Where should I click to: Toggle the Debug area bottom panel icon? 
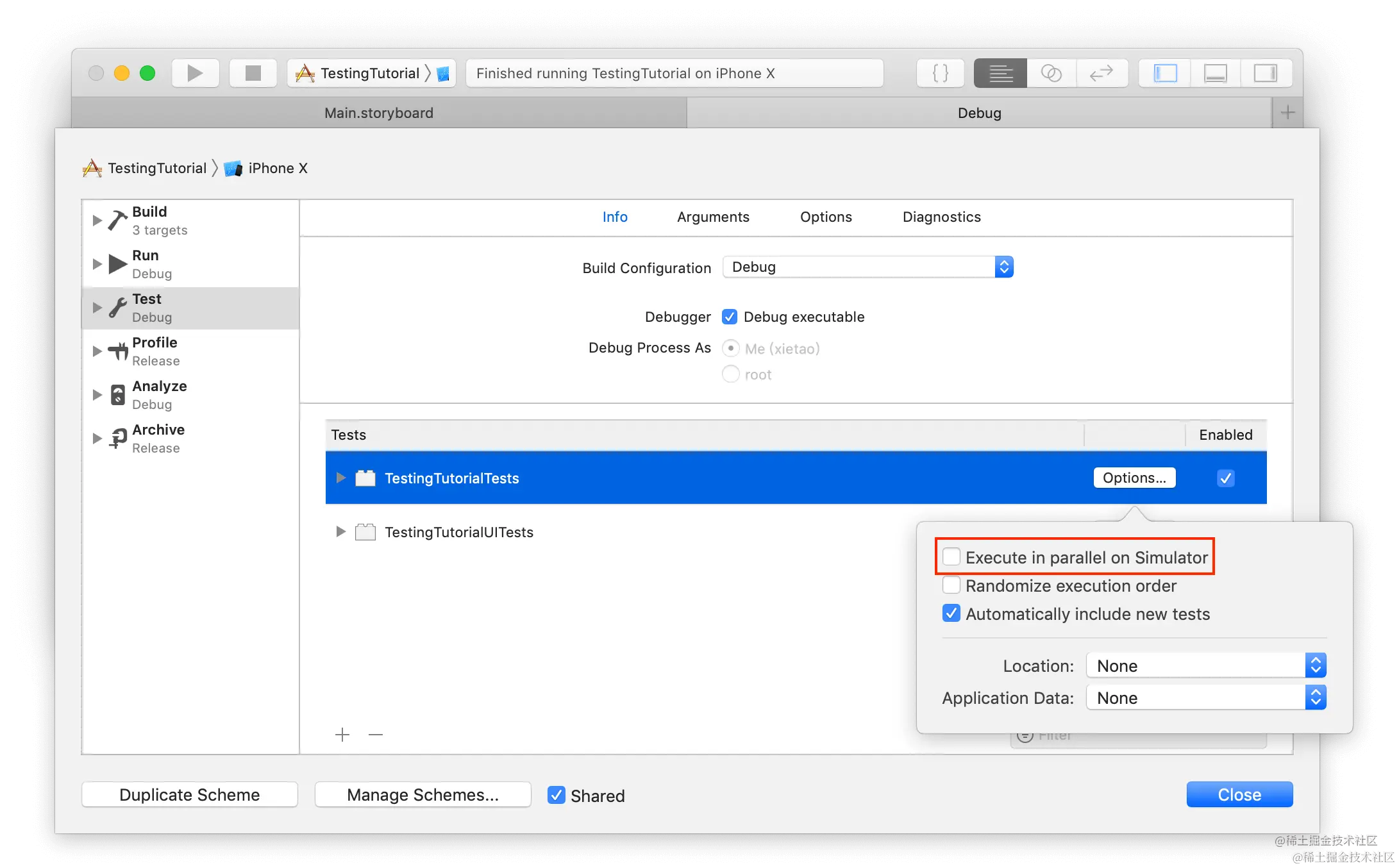click(x=1215, y=73)
